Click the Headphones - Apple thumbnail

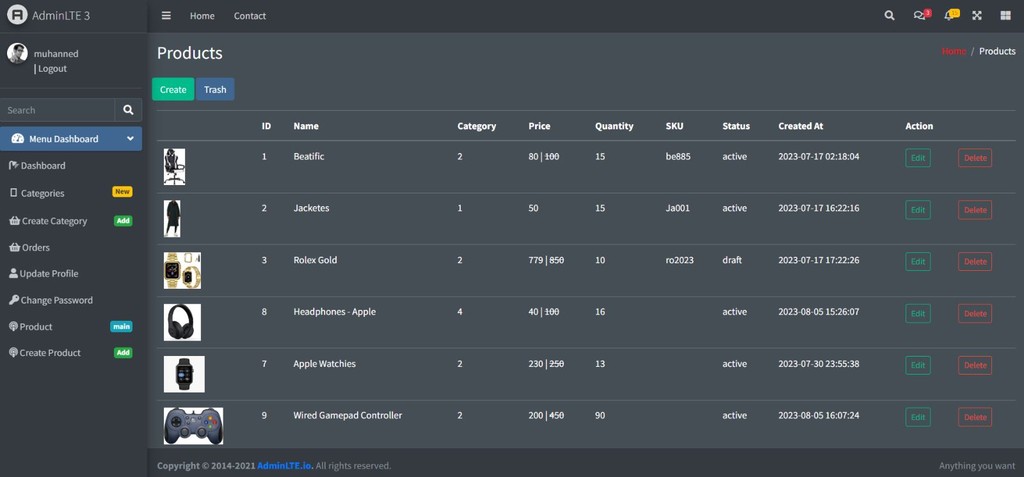(182, 322)
